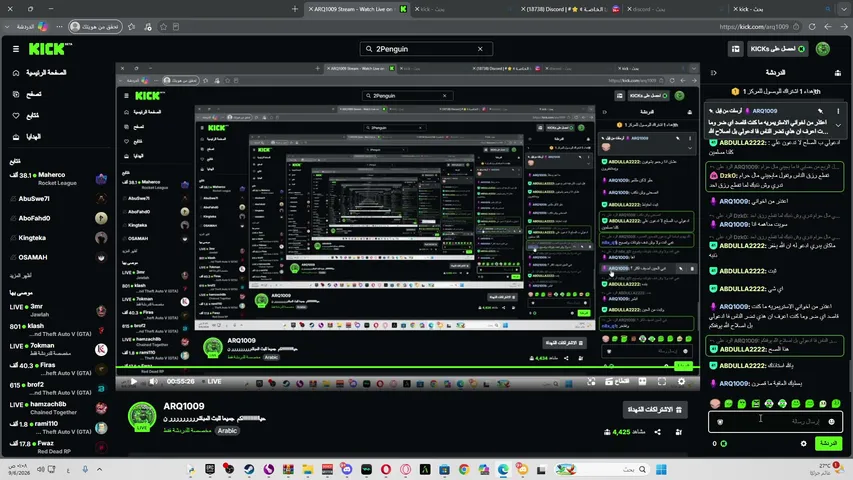Screen dimensions: 853x480
Task: Open recommended channel klash
Action: (x=58, y=330)
